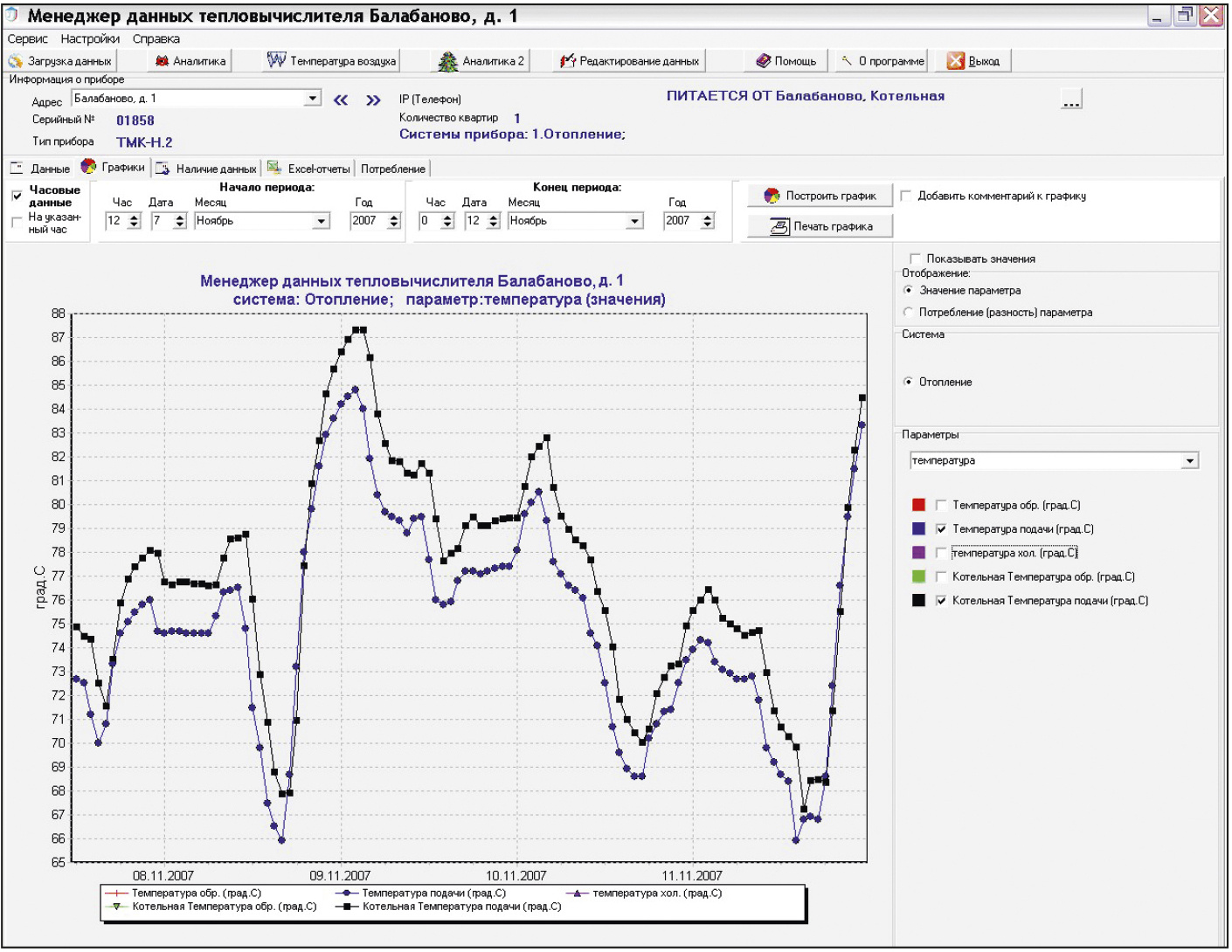The width and height of the screenshot is (1232, 952).
Task: Open Аналитика via its red icon
Action: 162,61
